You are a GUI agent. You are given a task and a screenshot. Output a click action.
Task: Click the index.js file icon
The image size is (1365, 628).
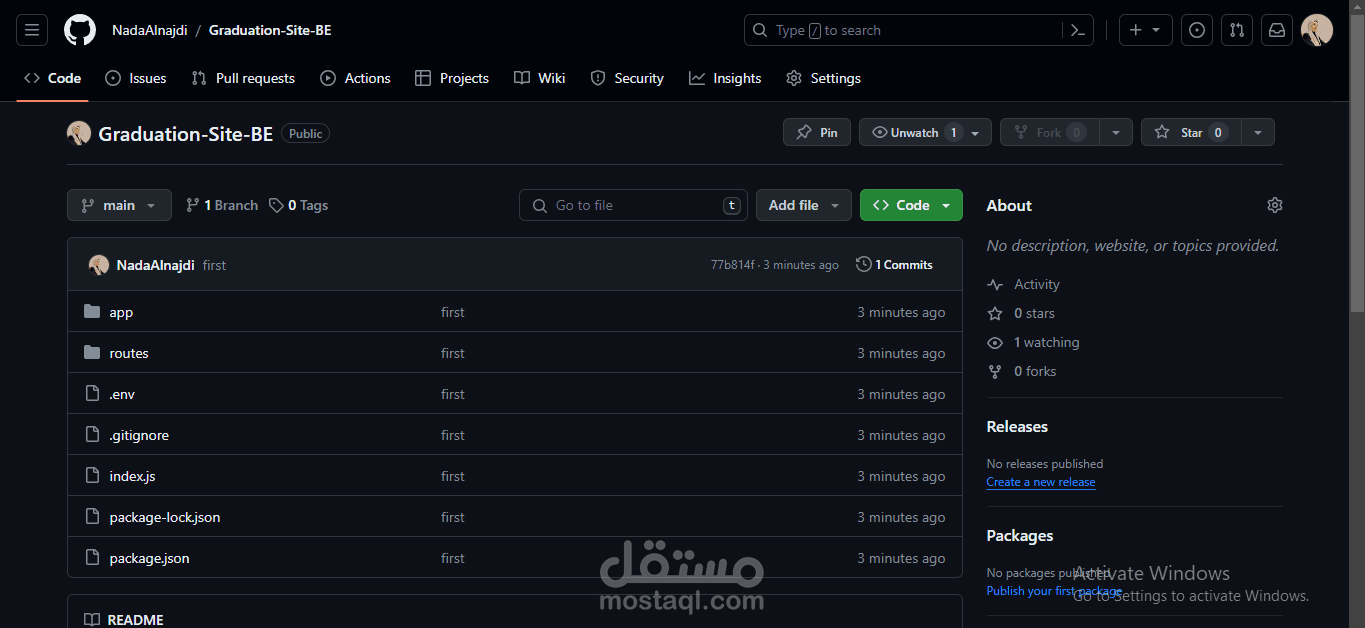point(92,476)
